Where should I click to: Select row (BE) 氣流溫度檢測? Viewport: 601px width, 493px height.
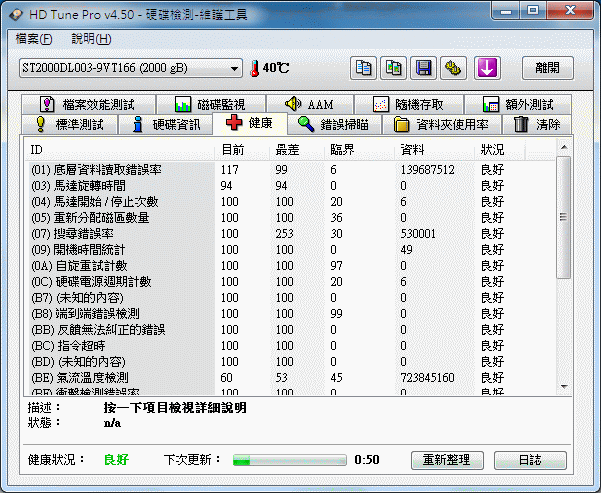[x=289, y=378]
